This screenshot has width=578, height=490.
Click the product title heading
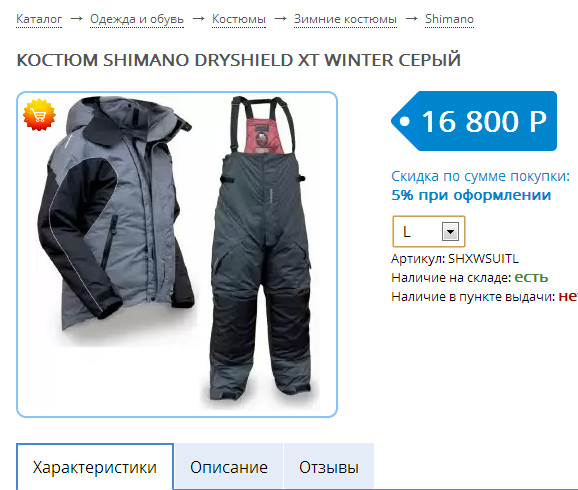(238, 60)
